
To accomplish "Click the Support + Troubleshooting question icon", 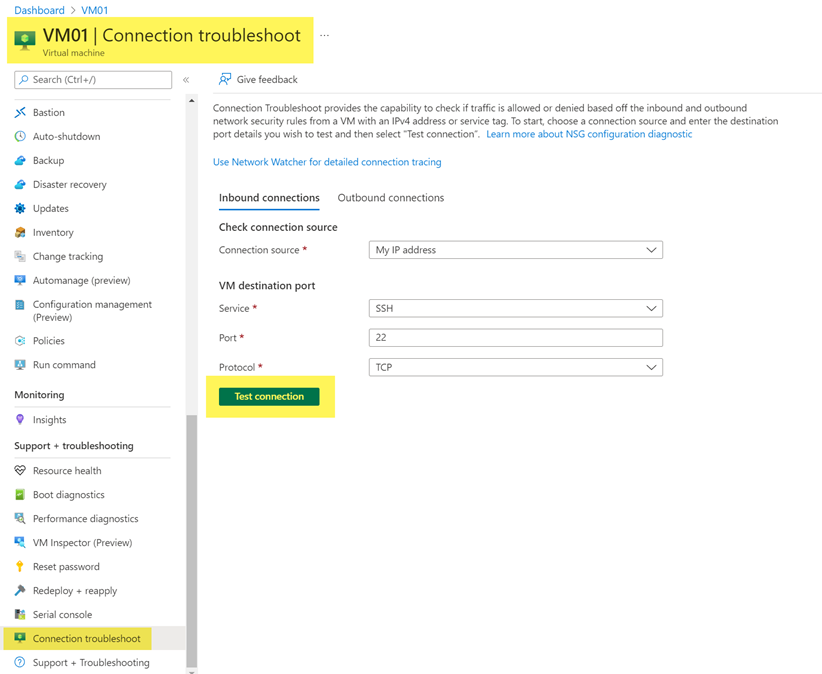I will point(20,662).
